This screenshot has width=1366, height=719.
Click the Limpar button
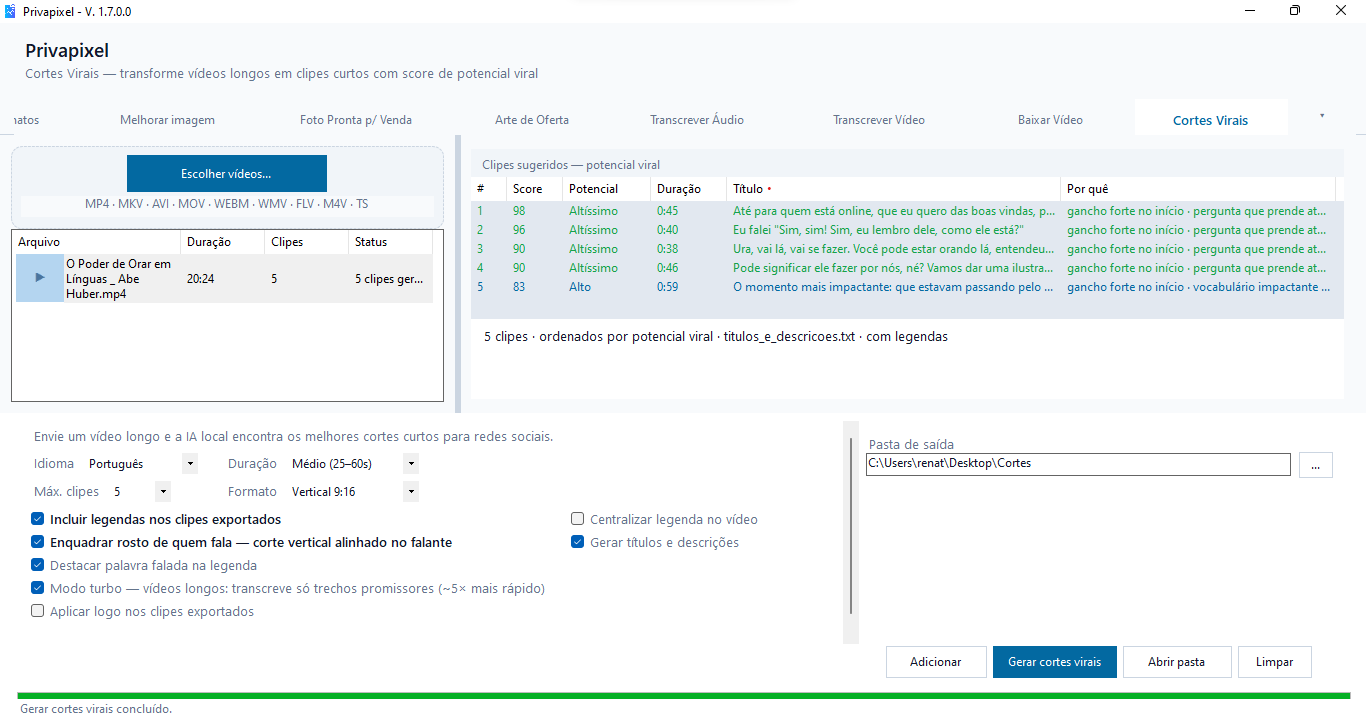tap(1275, 662)
